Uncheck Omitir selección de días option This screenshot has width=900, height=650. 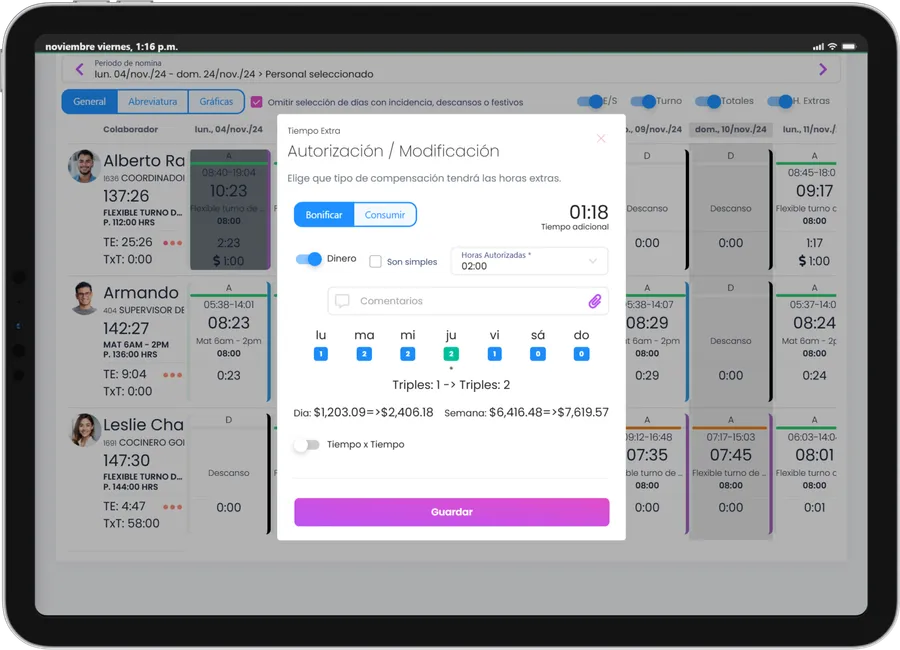[256, 101]
